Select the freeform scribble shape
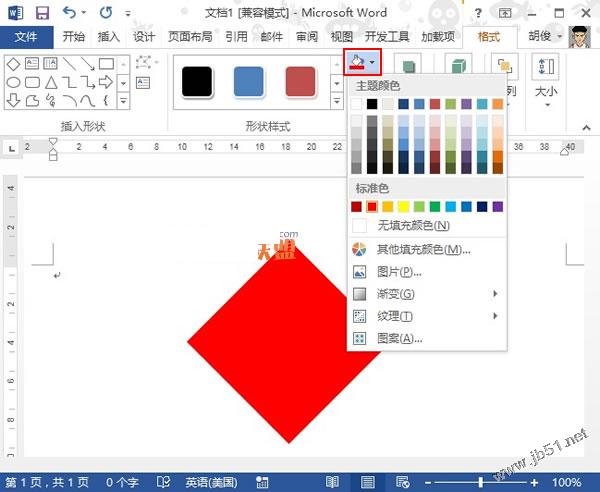This screenshot has width=600, height=492. coord(51,101)
